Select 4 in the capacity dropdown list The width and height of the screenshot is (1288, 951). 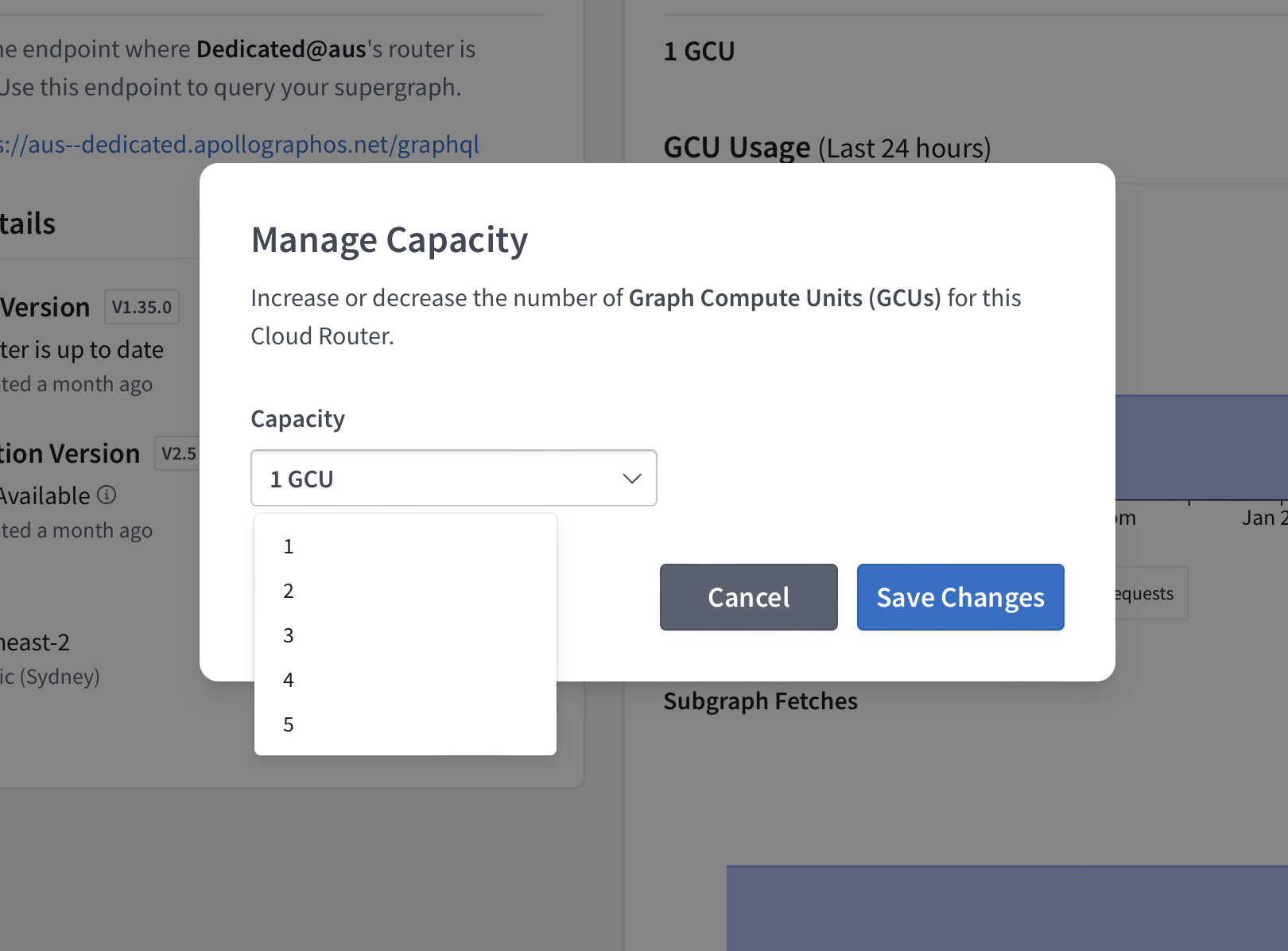[289, 681]
